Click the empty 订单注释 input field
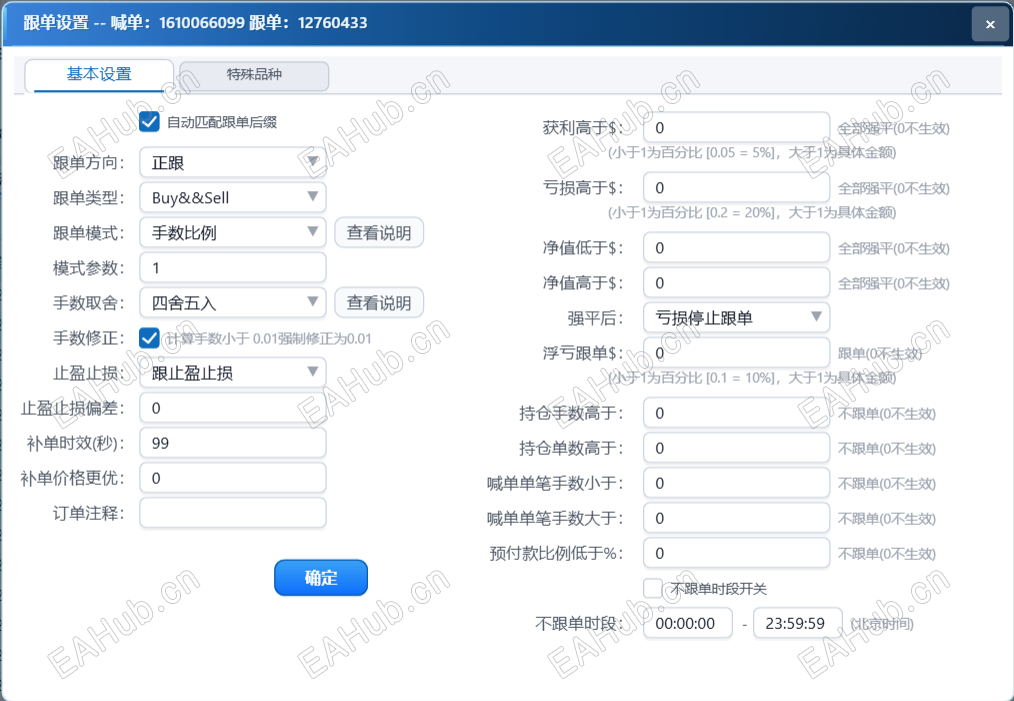Image resolution: width=1014 pixels, height=701 pixels. (233, 513)
